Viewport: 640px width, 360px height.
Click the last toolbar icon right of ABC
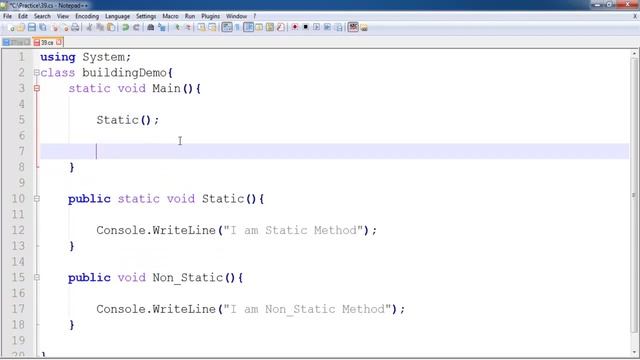364,27
